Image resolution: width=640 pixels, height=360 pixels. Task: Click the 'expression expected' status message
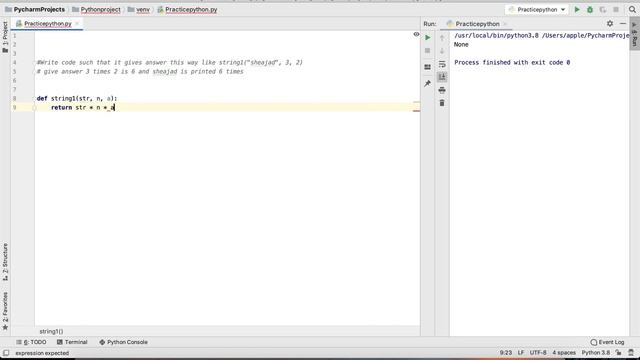point(42,353)
